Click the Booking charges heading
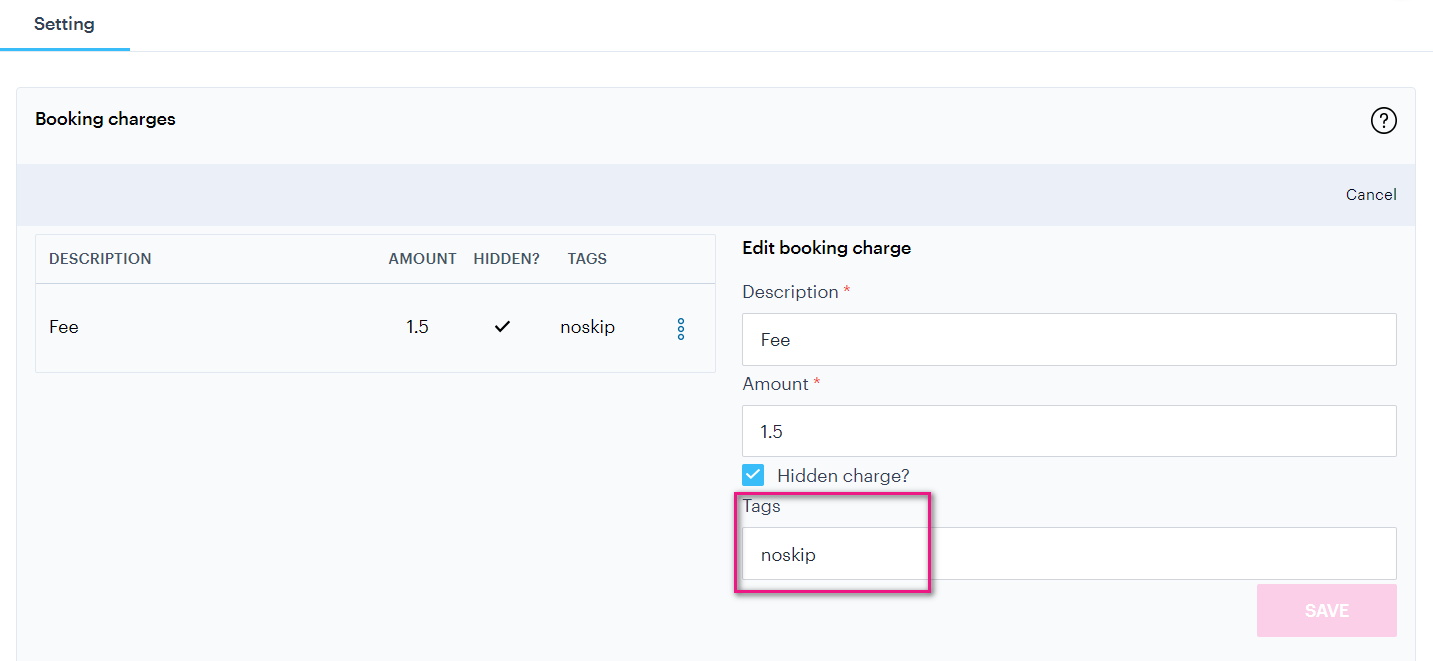 (x=105, y=119)
